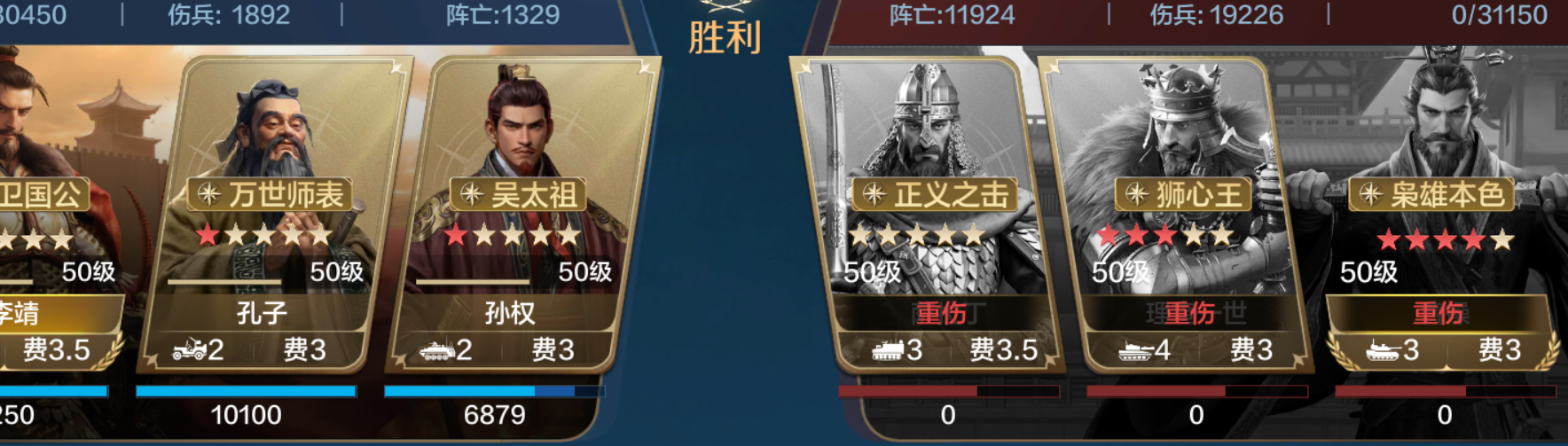Image resolution: width=1568 pixels, height=446 pixels.
Task: Click the jeep troop icon on 孔子 card
Action: (x=189, y=350)
